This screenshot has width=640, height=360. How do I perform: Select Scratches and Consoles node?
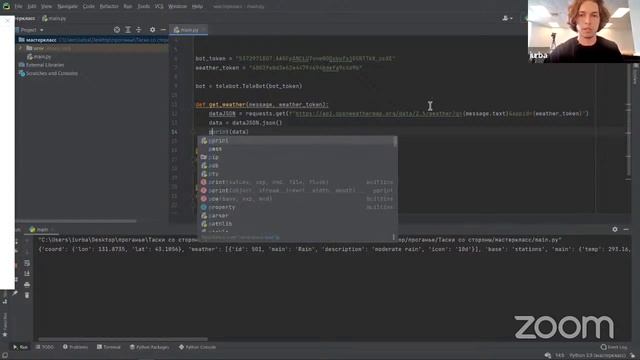pyautogui.click(x=48, y=73)
